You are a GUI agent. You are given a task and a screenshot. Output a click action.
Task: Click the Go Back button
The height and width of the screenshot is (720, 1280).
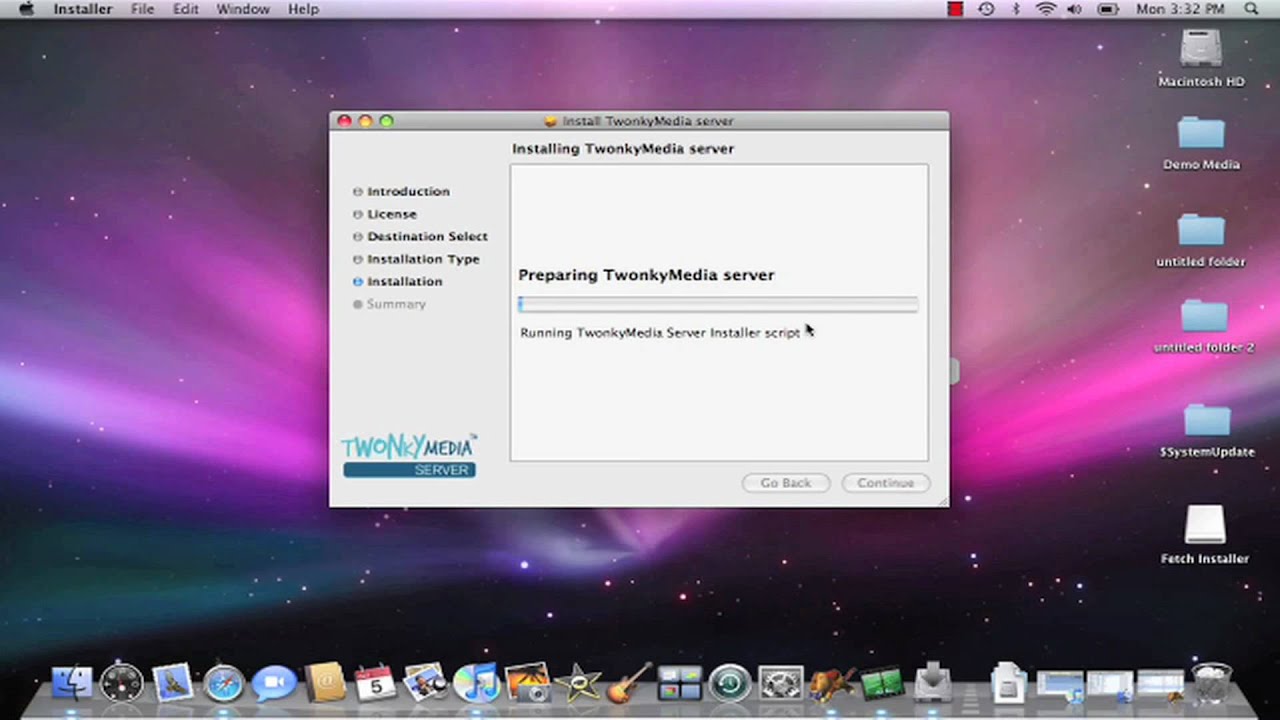pos(785,483)
